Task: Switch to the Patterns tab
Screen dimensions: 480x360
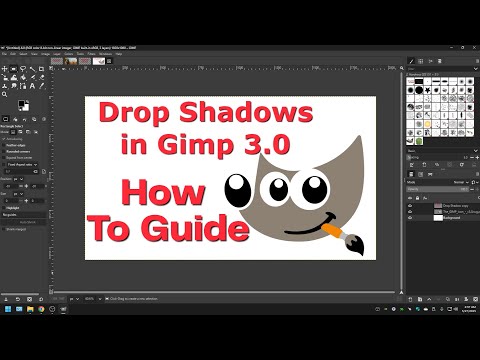Action: [x=421, y=61]
